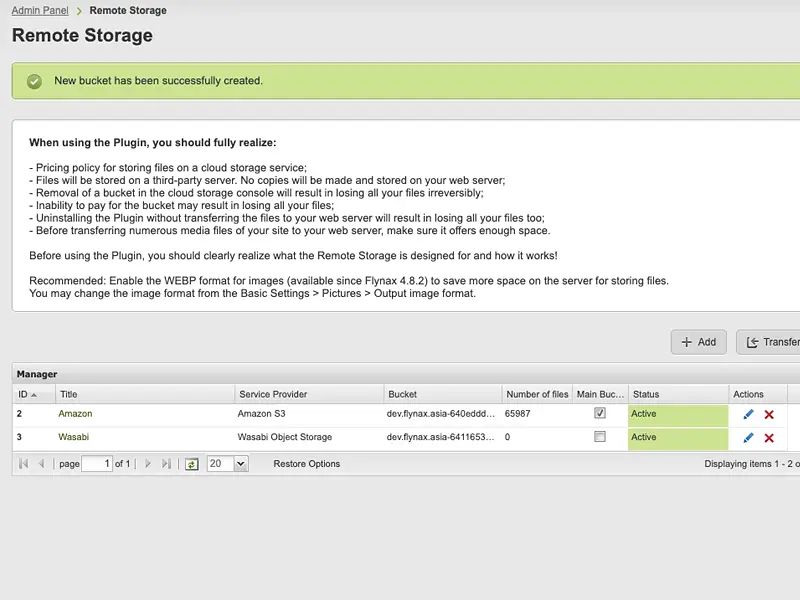Click the Transfer button
This screenshot has height=600, width=800.
[x=768, y=342]
